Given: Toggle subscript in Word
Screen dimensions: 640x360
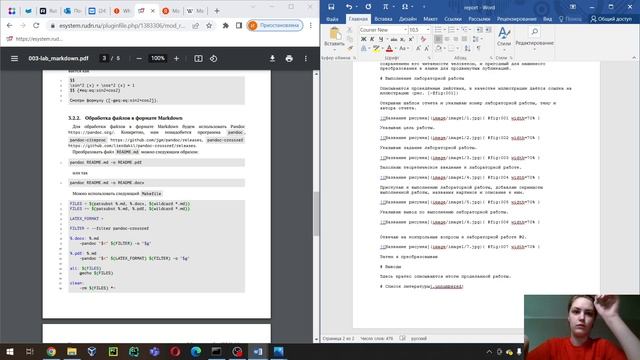Looking at the screenshot, I should pos(402,39).
